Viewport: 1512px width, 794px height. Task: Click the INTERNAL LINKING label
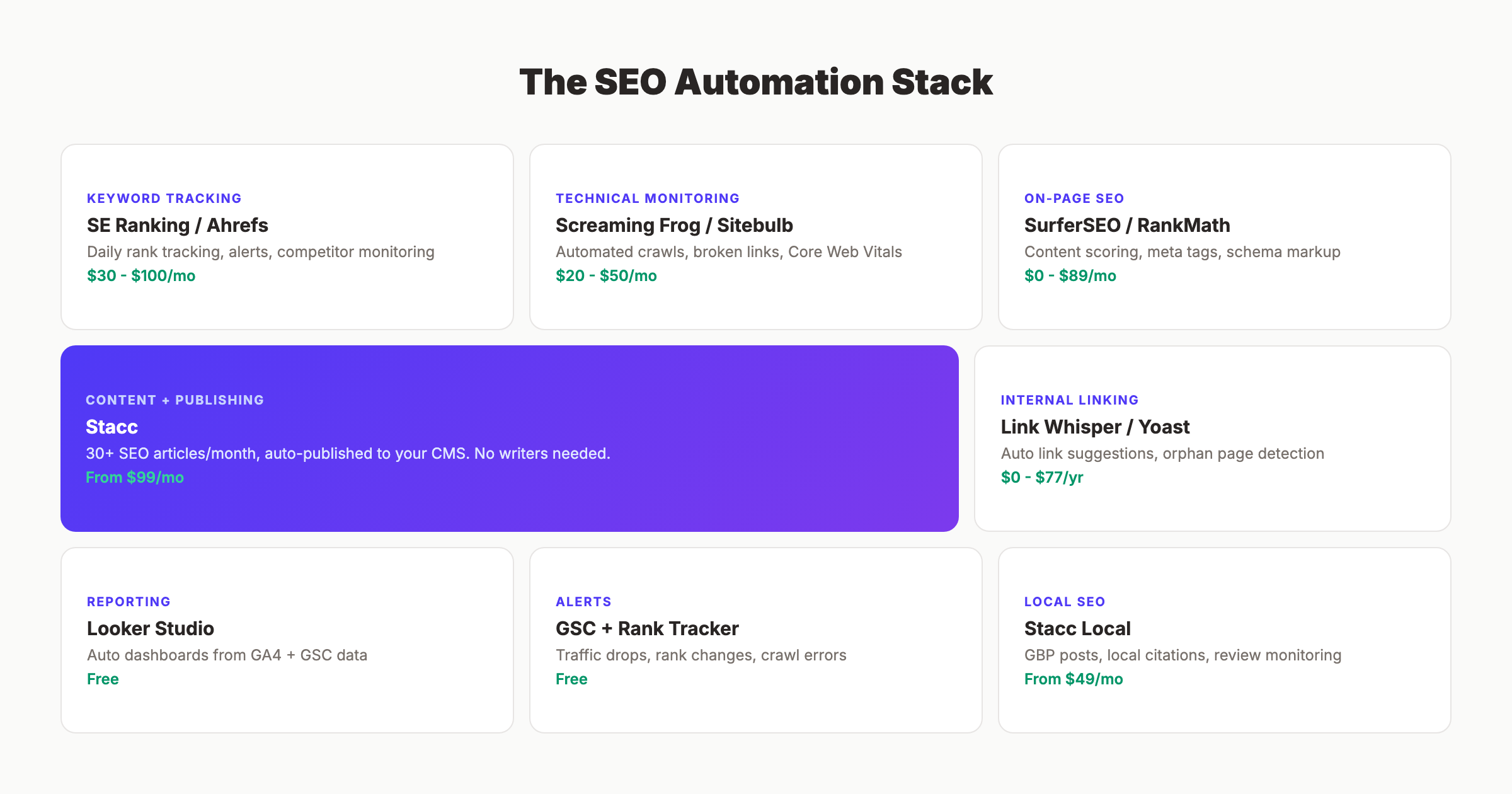[x=1070, y=400]
